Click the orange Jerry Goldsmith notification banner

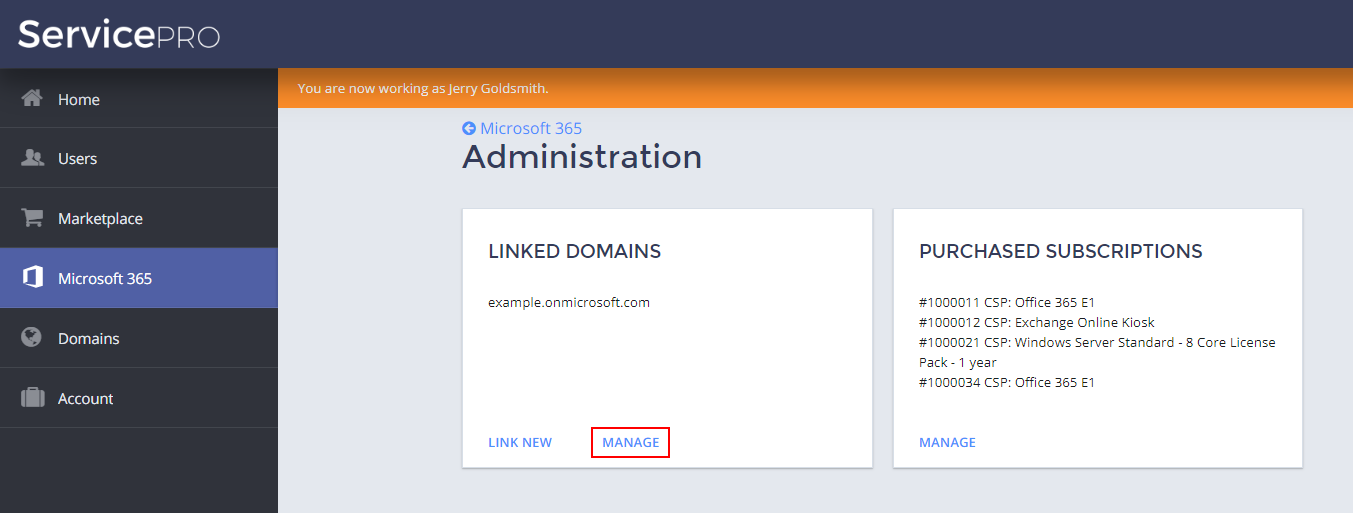pyautogui.click(x=814, y=88)
